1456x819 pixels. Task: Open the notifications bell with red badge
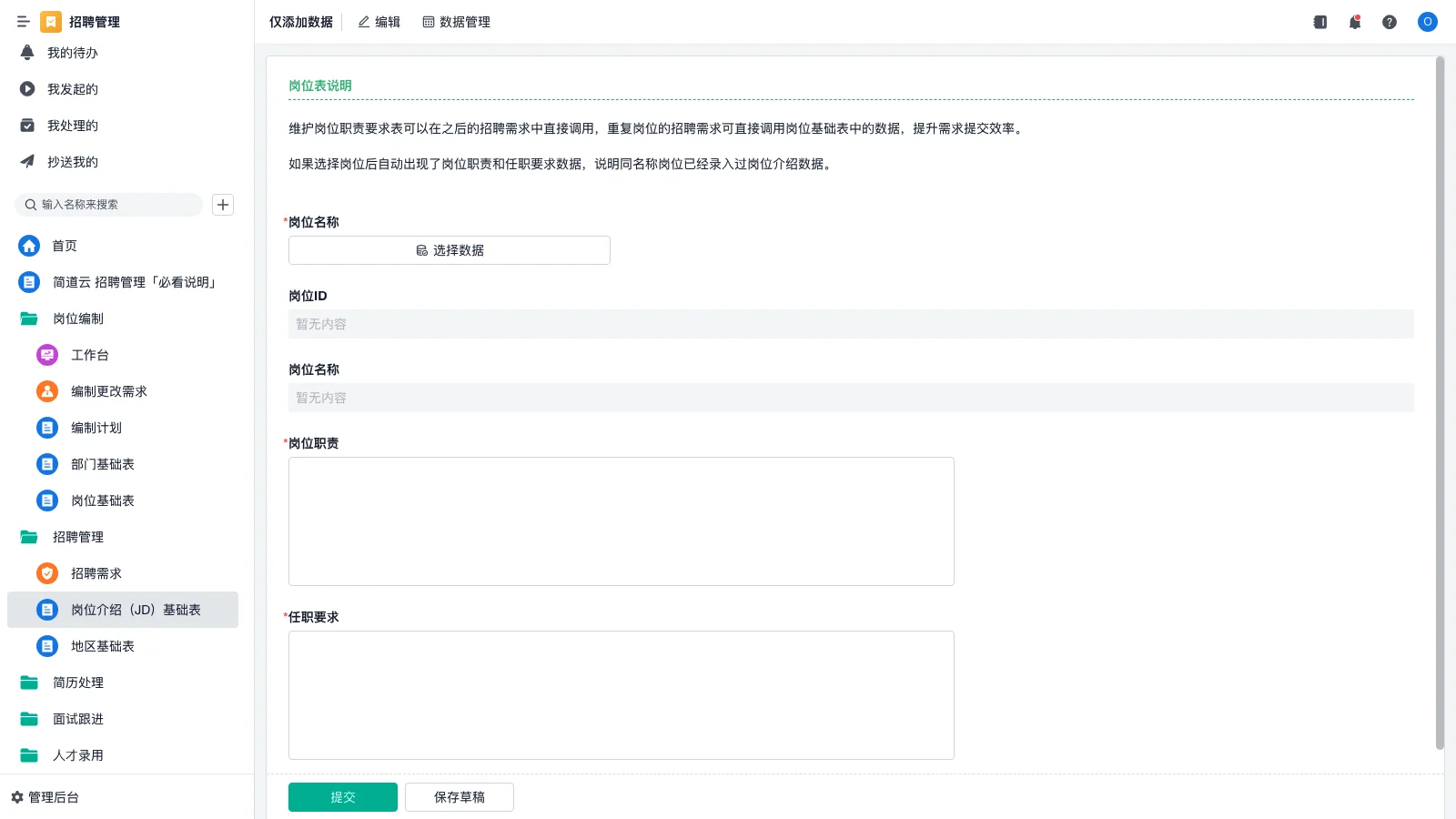click(x=1355, y=22)
